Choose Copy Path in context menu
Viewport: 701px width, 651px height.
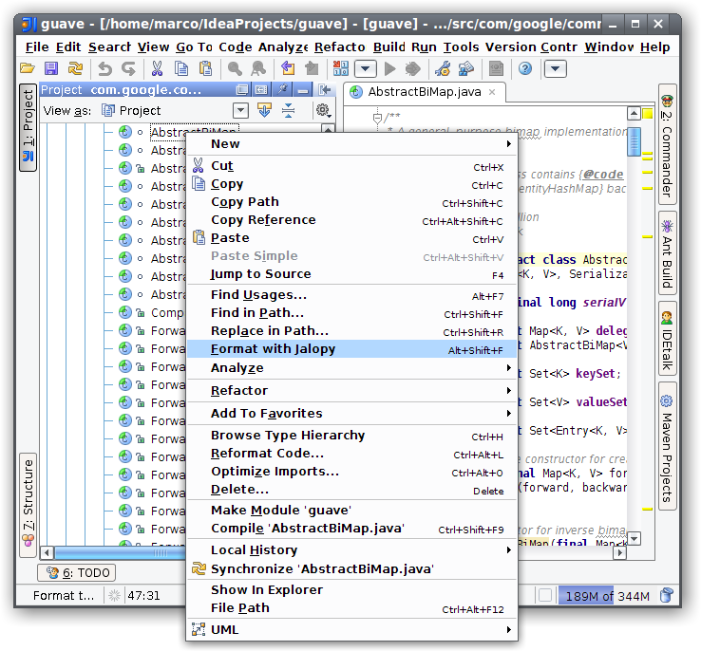point(352,202)
